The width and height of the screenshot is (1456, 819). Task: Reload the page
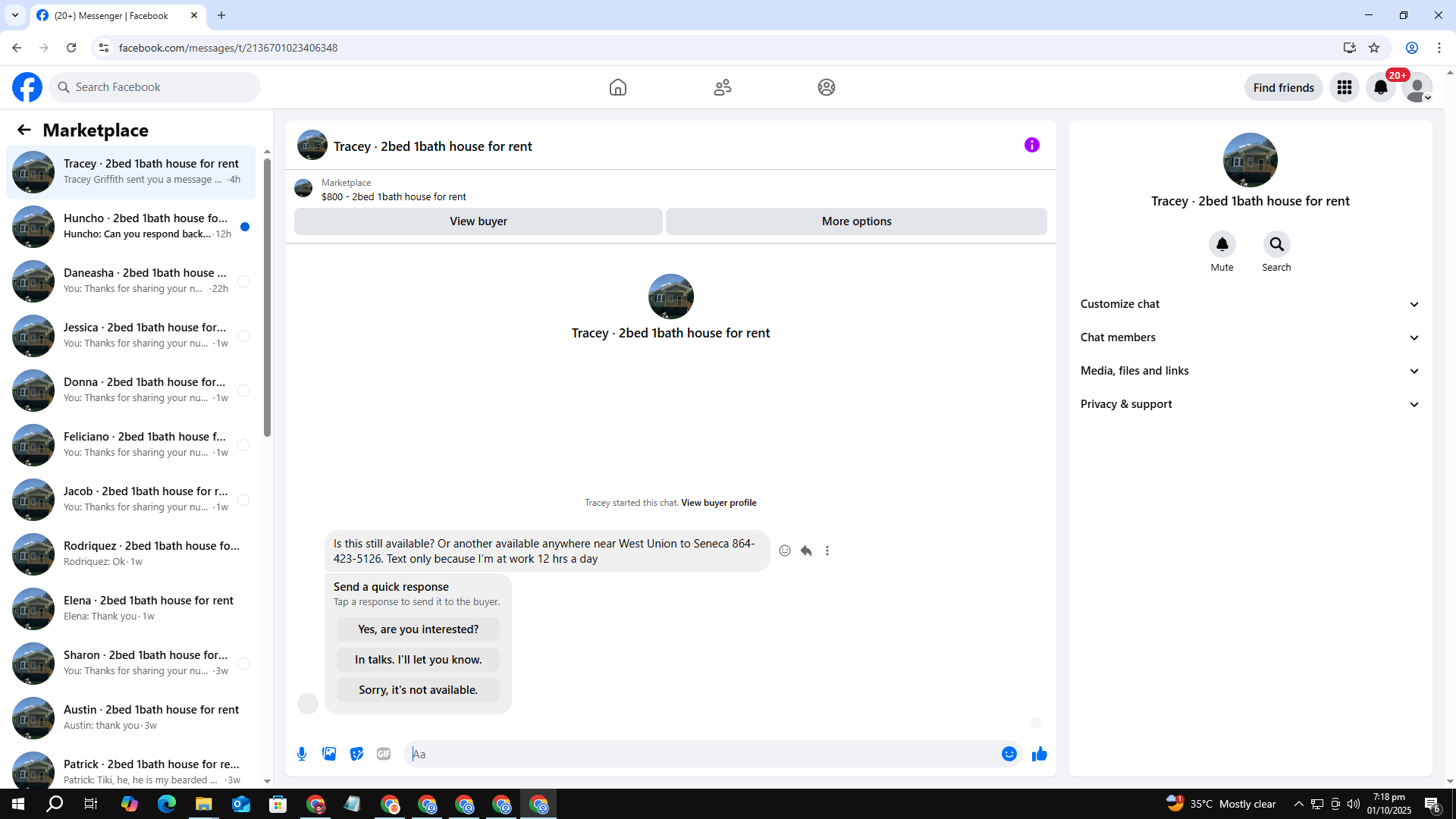click(71, 48)
